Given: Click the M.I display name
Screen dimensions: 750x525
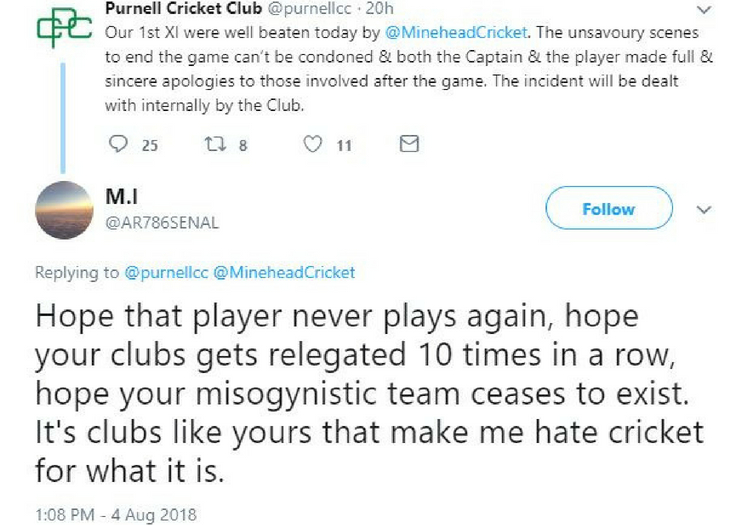Looking at the screenshot, I should [120, 196].
